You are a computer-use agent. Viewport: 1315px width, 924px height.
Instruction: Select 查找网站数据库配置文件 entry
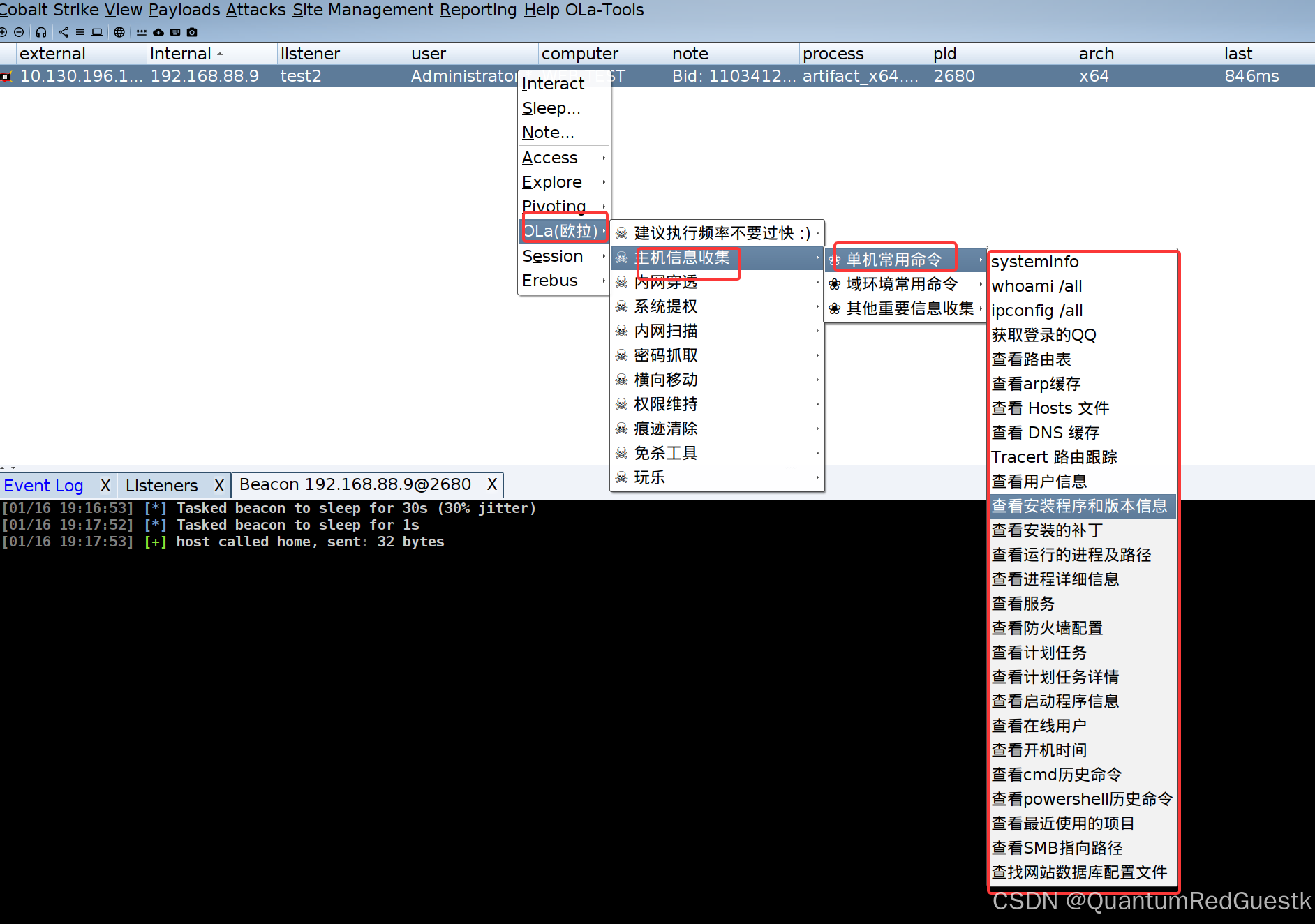tap(1083, 872)
